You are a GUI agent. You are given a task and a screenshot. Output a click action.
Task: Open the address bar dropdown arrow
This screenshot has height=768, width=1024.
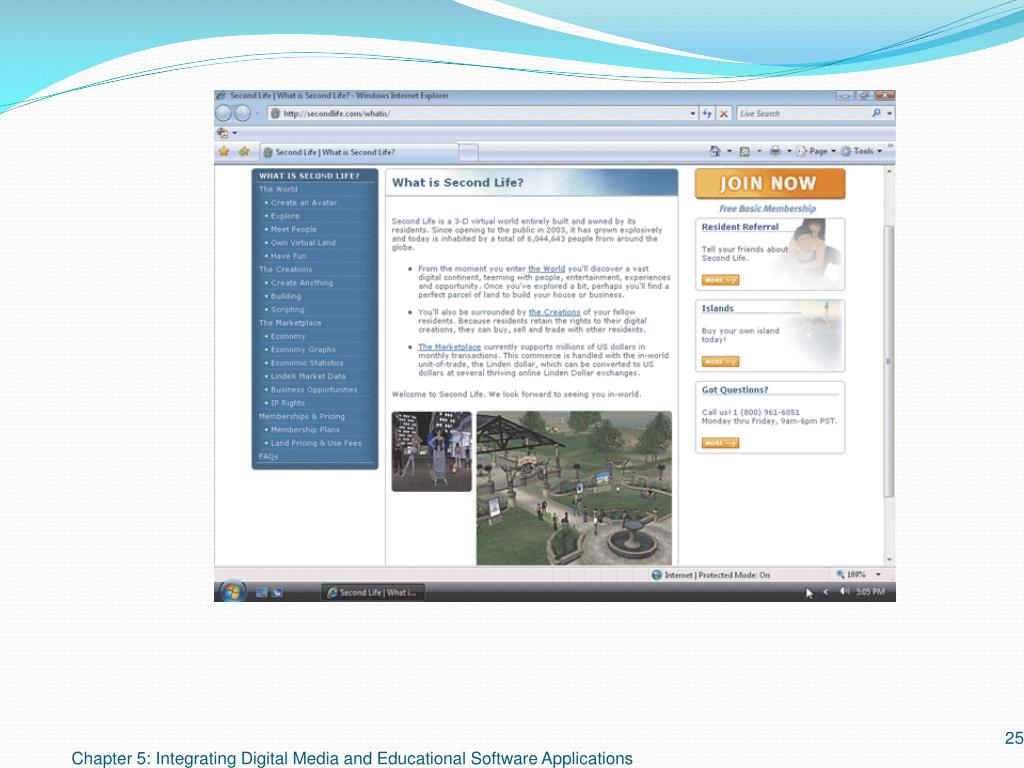[x=693, y=114]
